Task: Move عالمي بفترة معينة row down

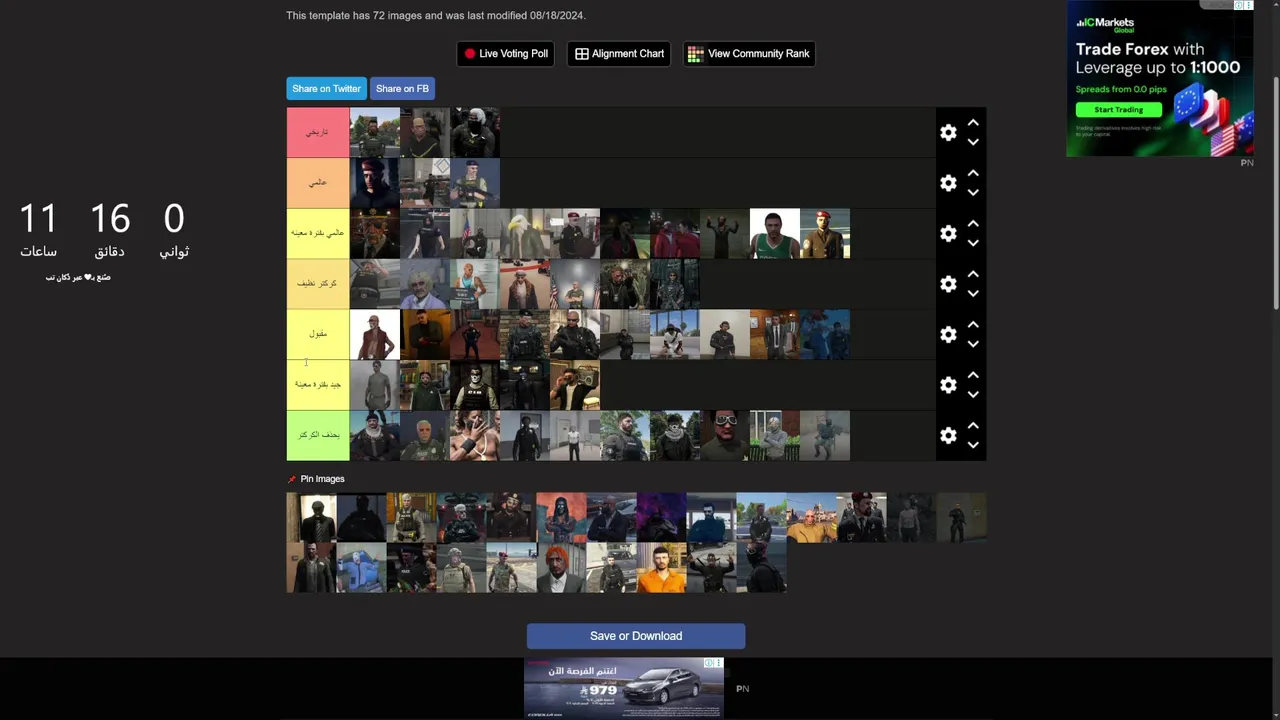Action: (973, 243)
